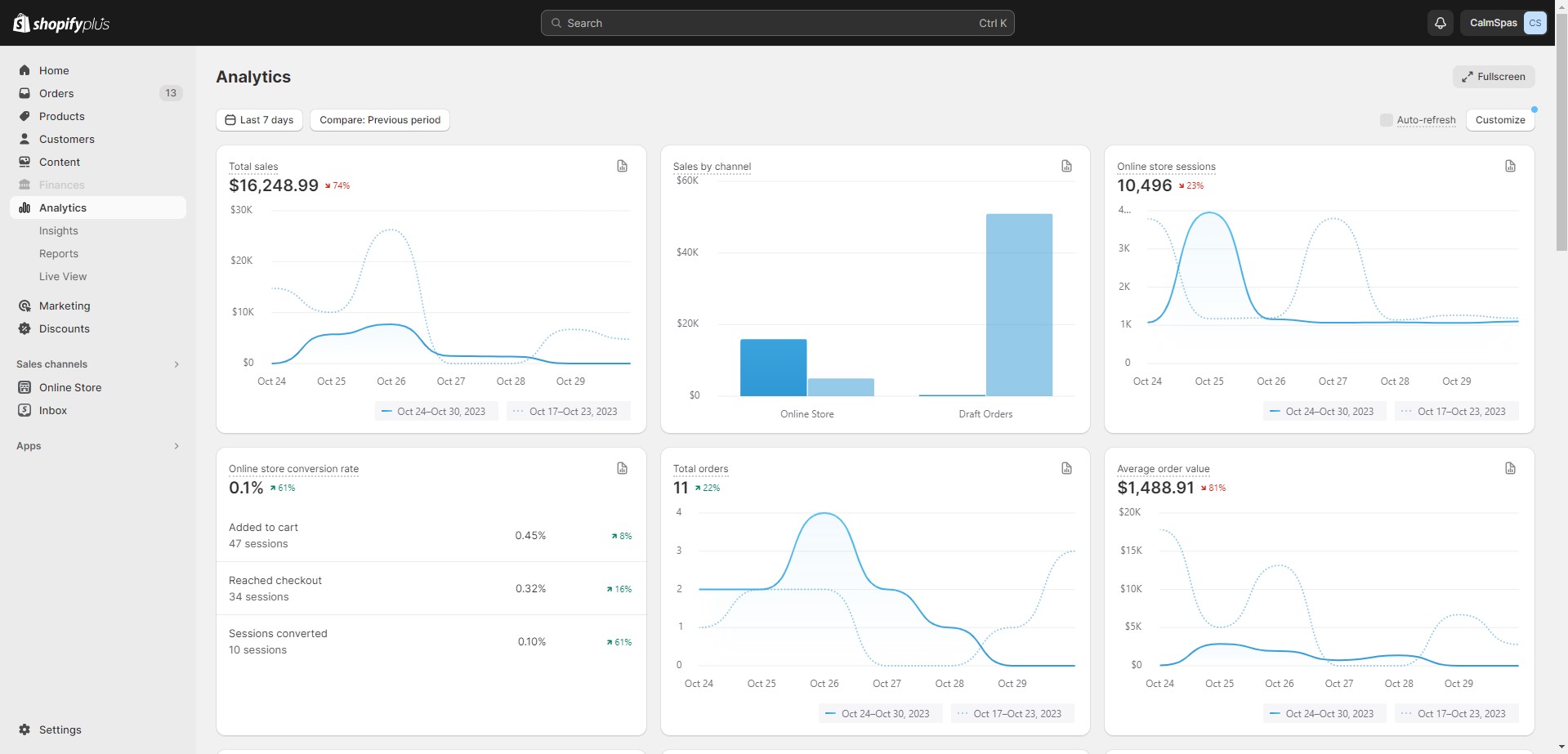Open Sales by channel report icon
This screenshot has width=1568, height=754.
pyautogui.click(x=1066, y=166)
